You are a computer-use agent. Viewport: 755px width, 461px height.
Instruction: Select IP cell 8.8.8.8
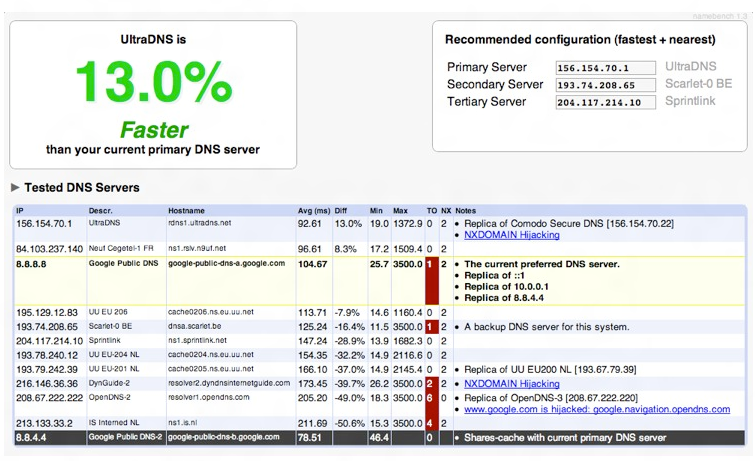pyautogui.click(x=31, y=264)
